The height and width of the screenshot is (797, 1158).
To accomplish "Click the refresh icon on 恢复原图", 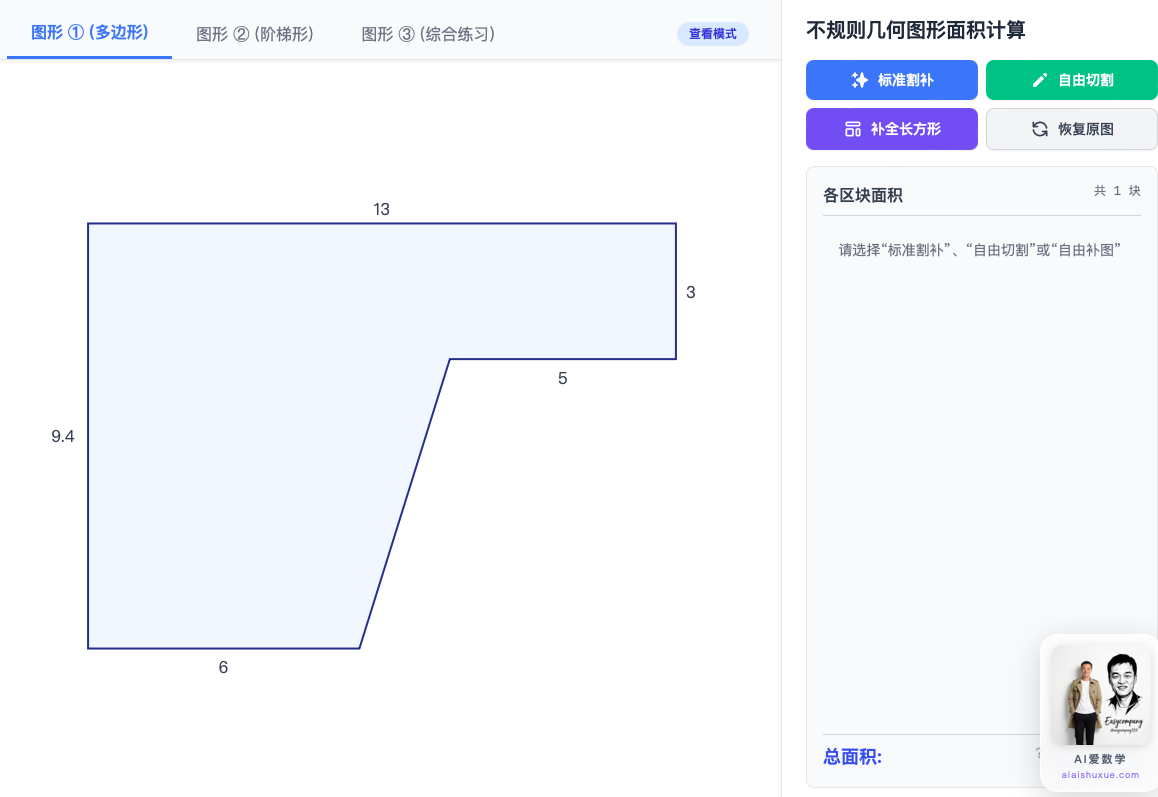I will click(x=1040, y=129).
